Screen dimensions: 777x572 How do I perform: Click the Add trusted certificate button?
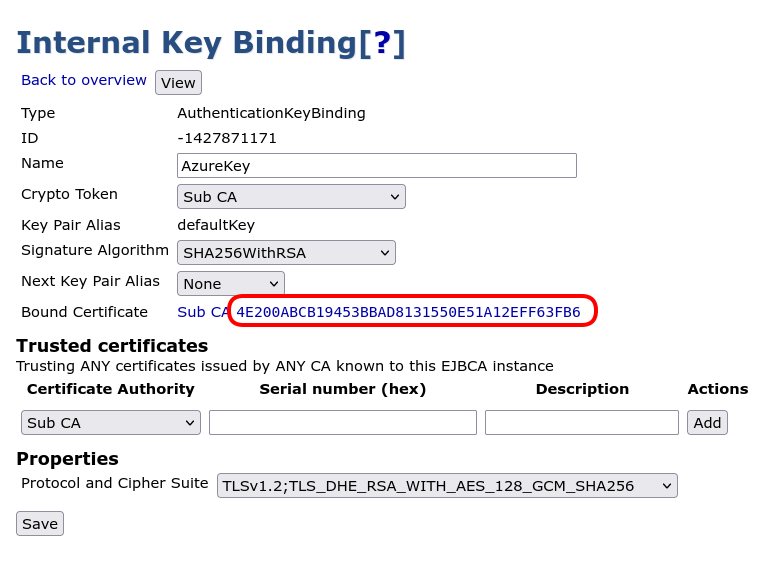coord(707,423)
